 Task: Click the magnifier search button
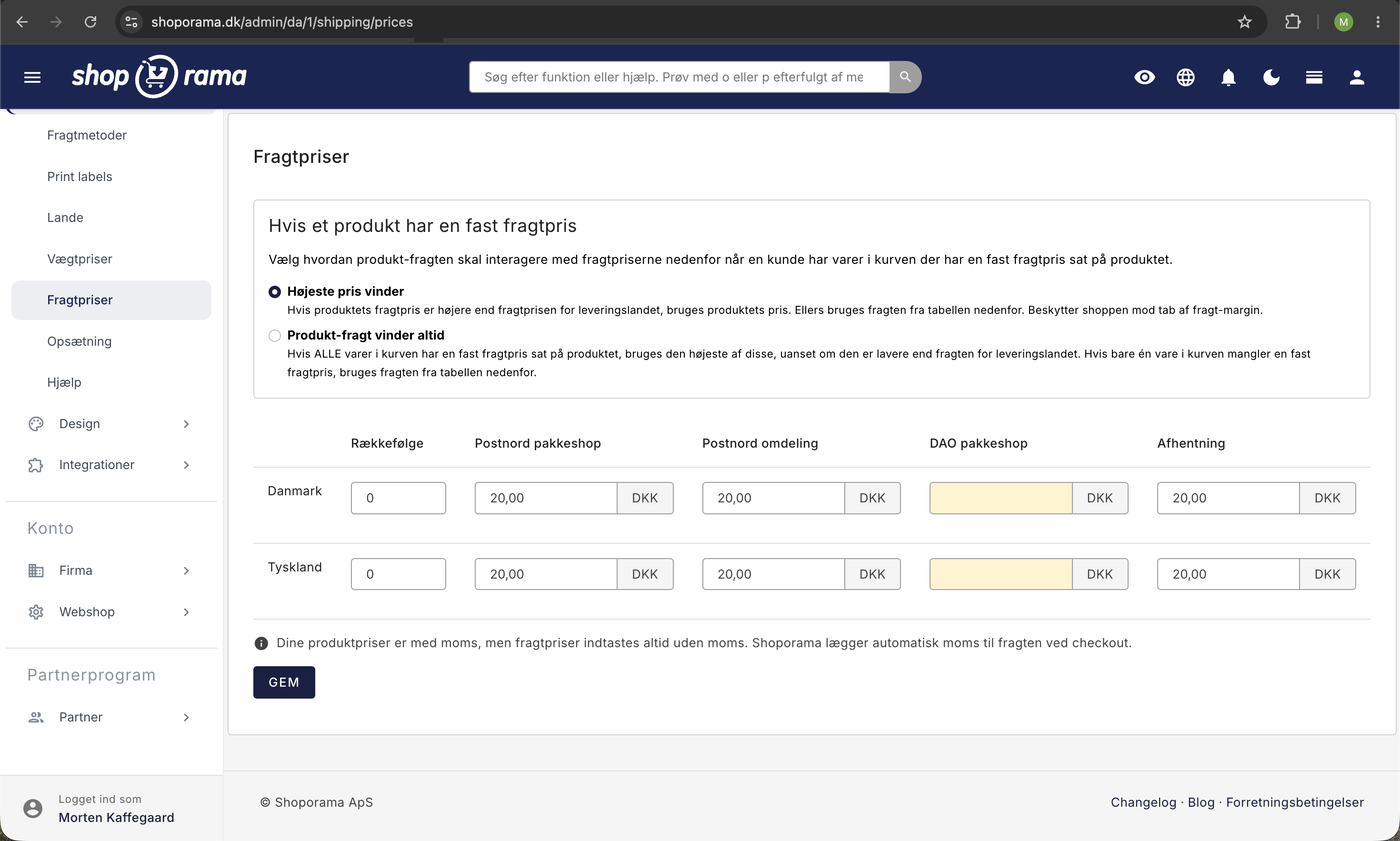pyautogui.click(x=905, y=77)
